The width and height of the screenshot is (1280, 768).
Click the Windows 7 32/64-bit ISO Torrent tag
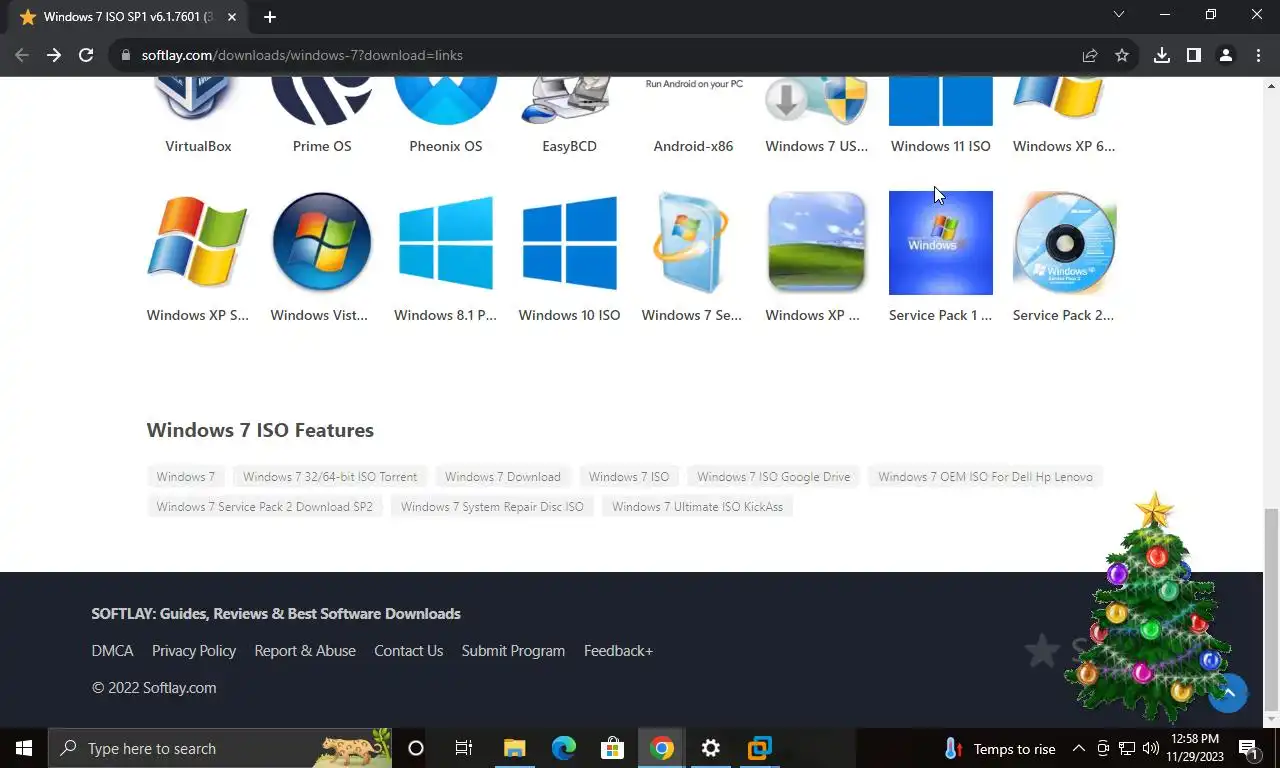[x=330, y=477]
